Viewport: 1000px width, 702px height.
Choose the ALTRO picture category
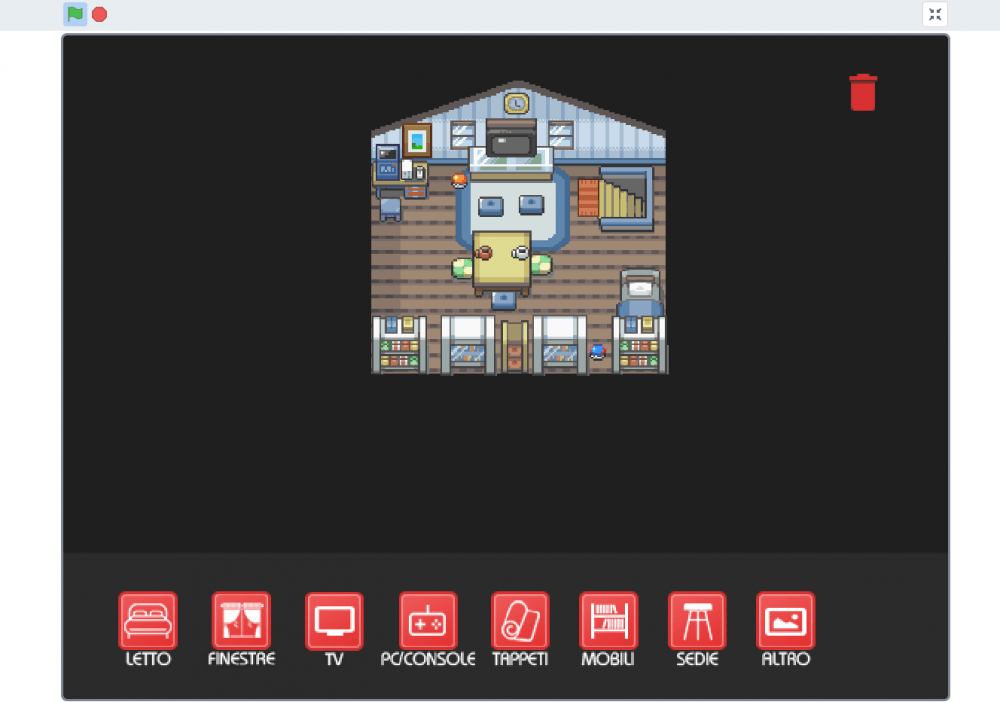pyautogui.click(x=786, y=621)
